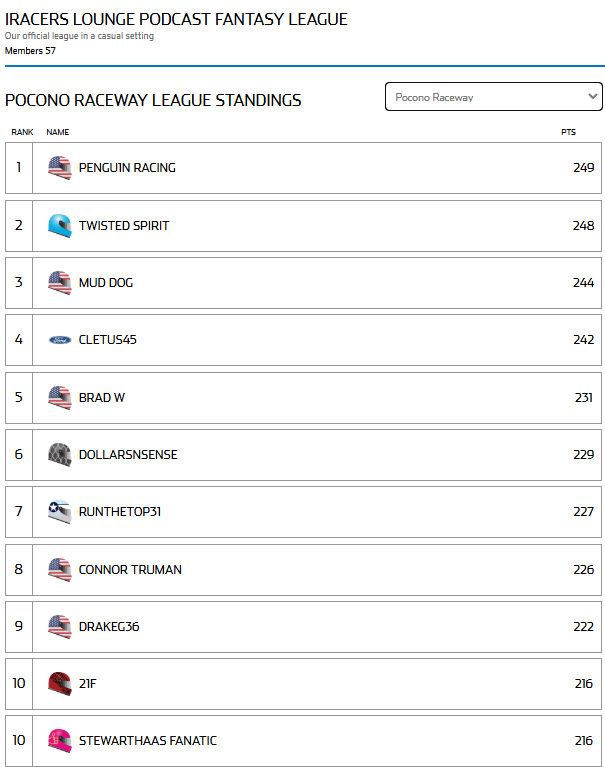This screenshot has height=767, width=605.
Task: Click Penguin Racing's American flag helmet icon
Action: point(60,168)
